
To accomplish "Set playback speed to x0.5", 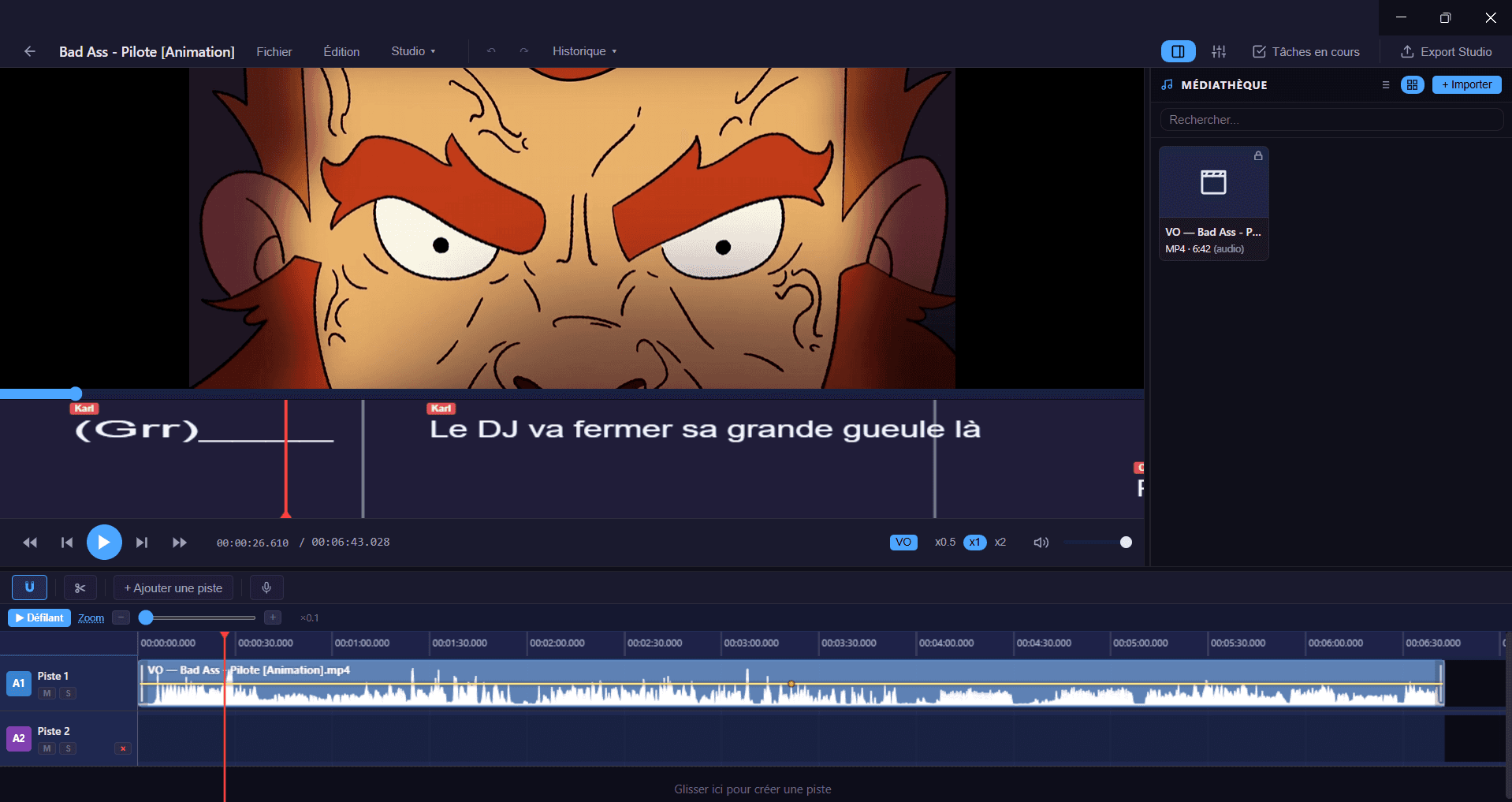I will tap(945, 543).
